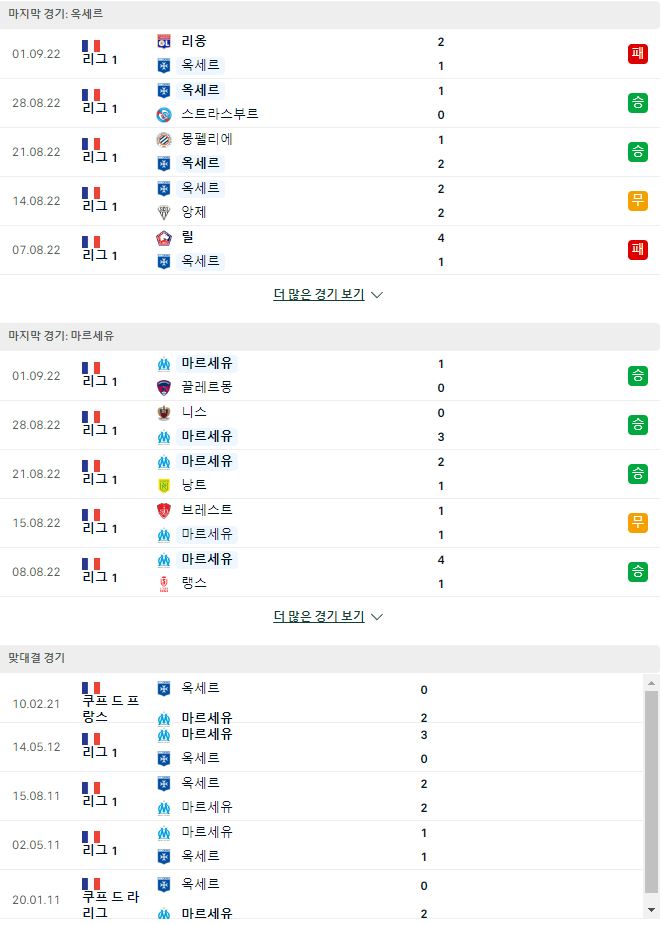Image resolution: width=662 pixels, height=925 pixels.
Task: Click green win badge for Nice match
Action: point(638,425)
